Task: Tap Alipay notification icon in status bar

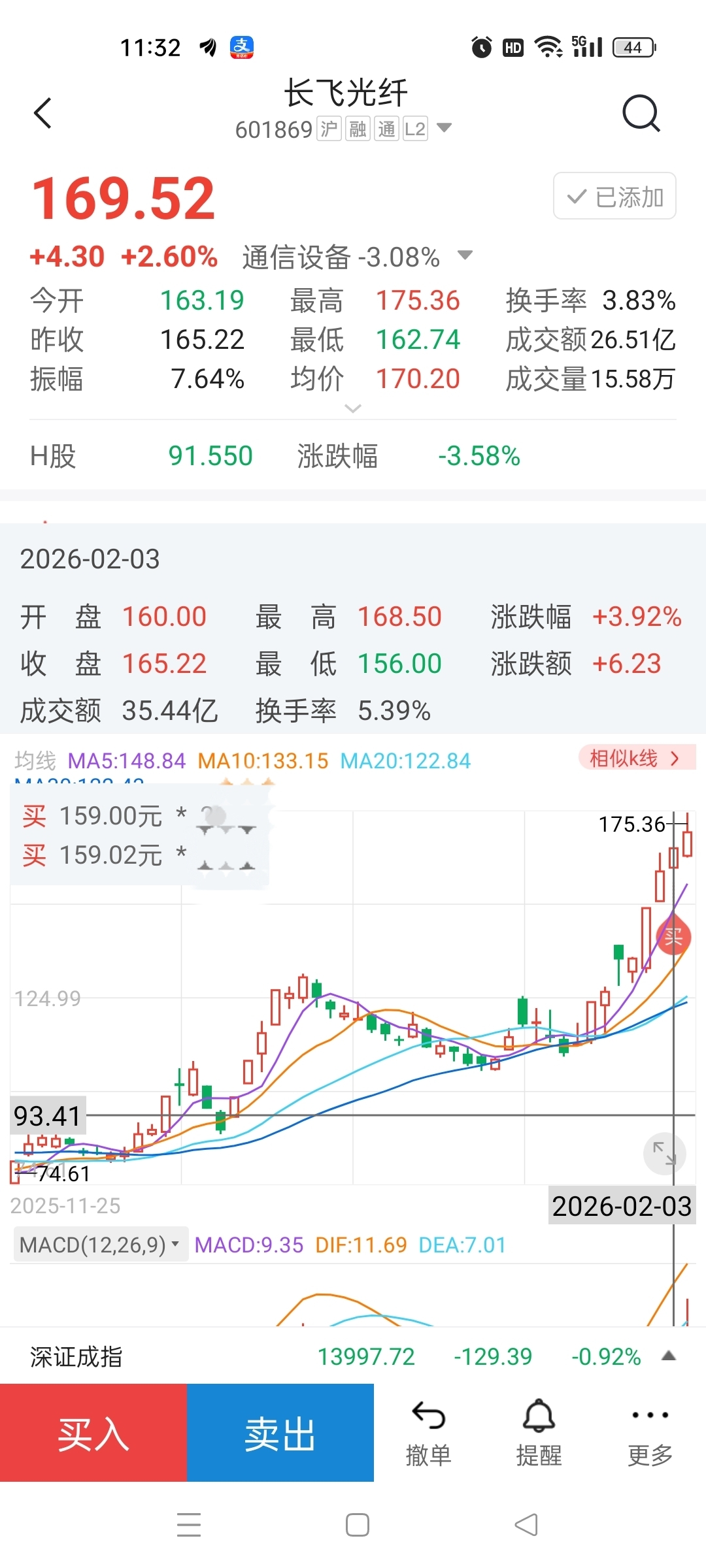Action: pyautogui.click(x=242, y=48)
